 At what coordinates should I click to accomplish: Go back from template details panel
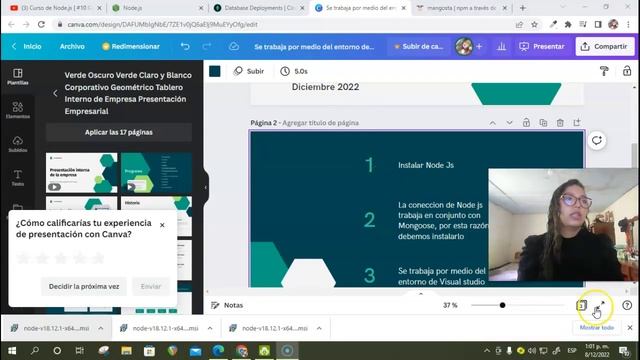pos(56,93)
